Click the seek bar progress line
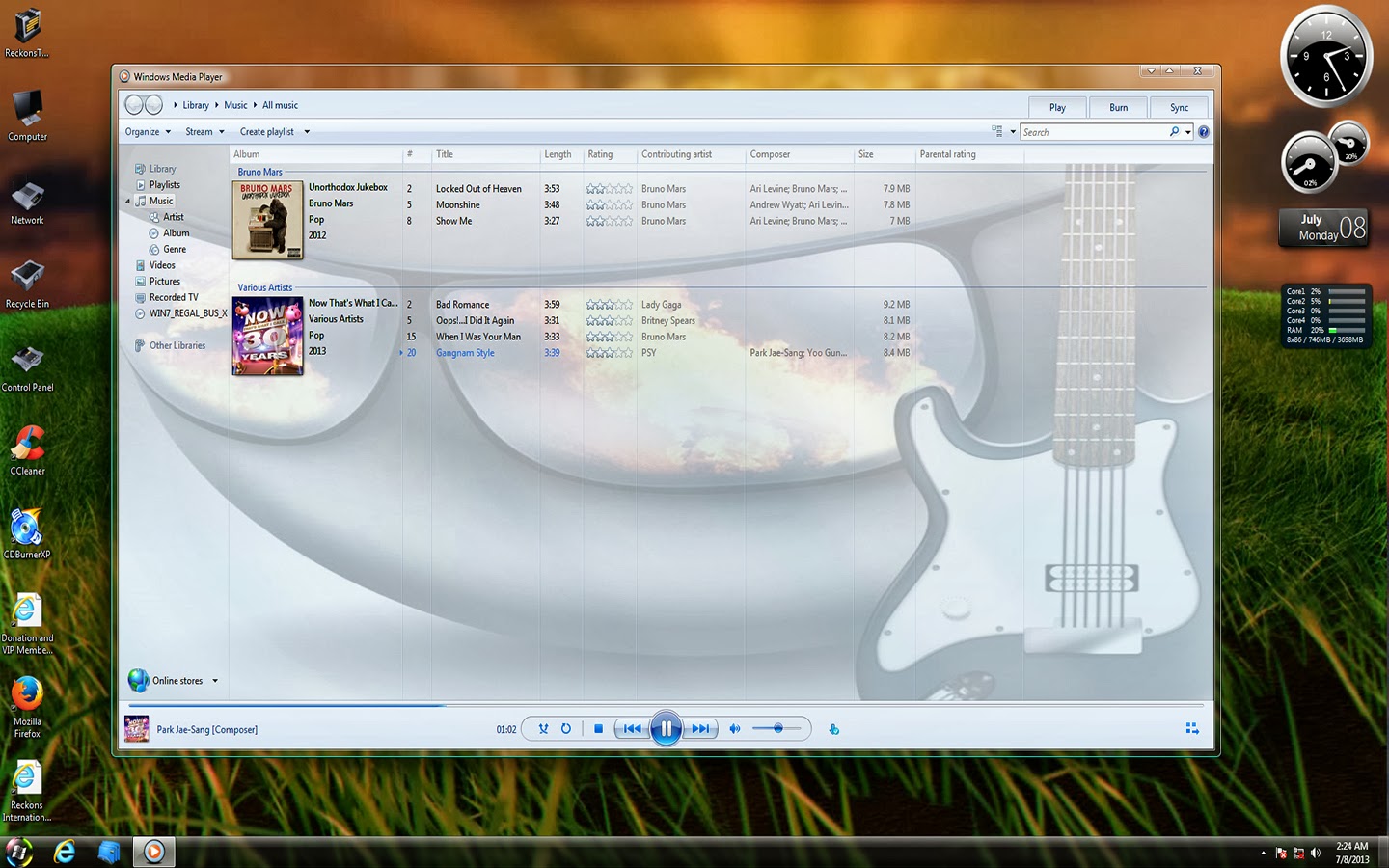 tap(666, 705)
